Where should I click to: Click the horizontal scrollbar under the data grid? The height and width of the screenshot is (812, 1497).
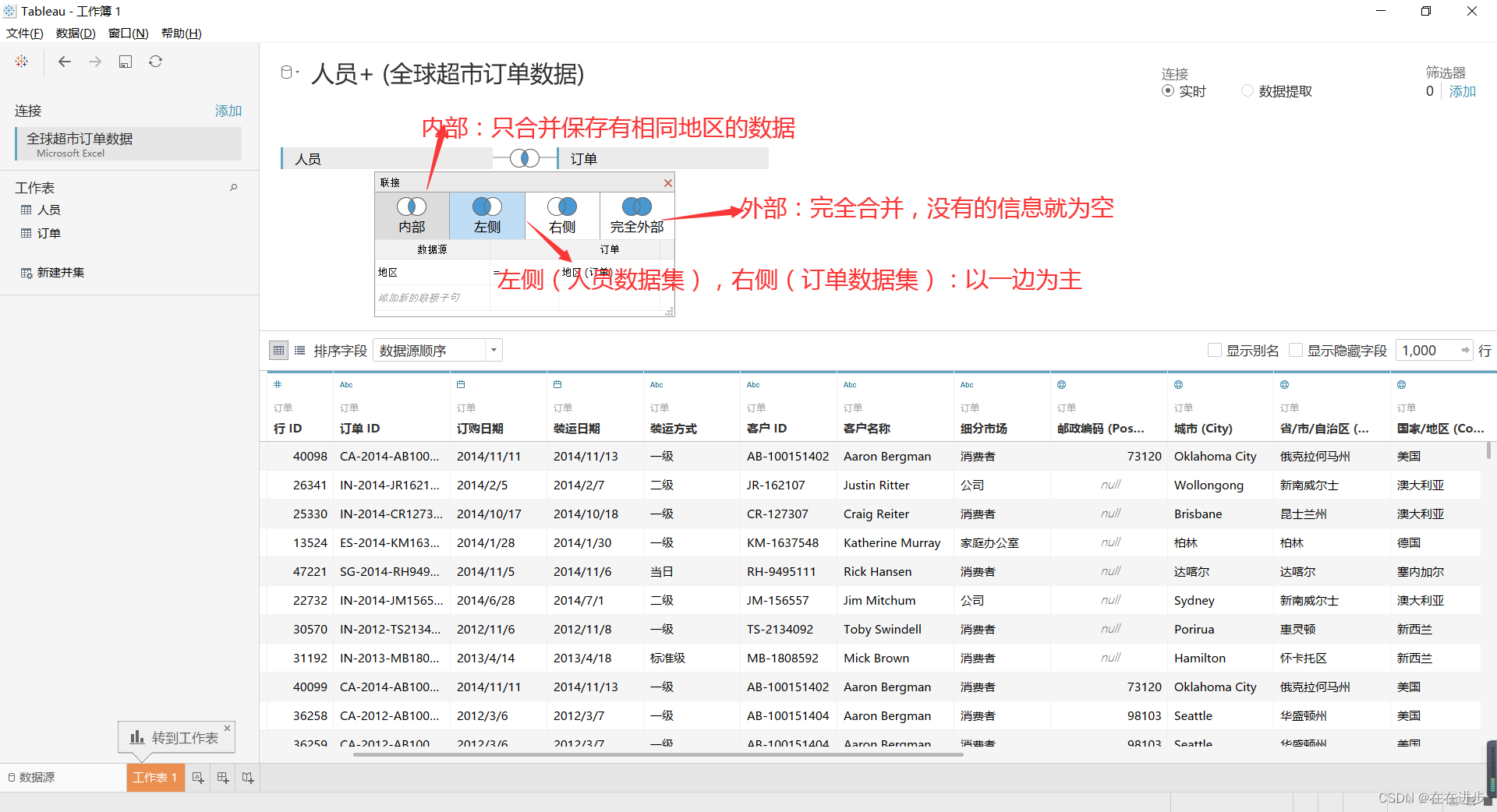(658, 754)
